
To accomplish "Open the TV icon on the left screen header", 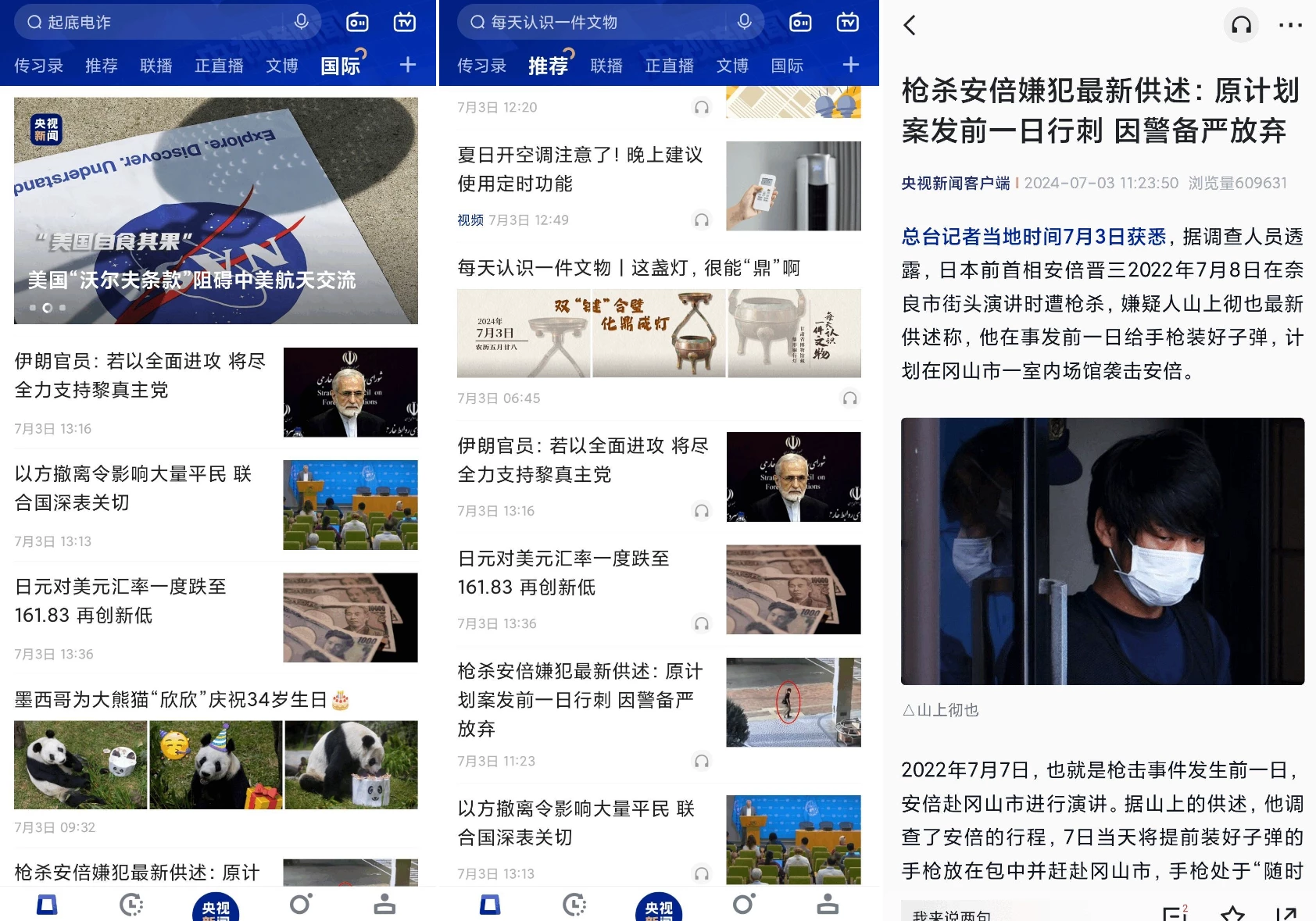I will tap(405, 23).
